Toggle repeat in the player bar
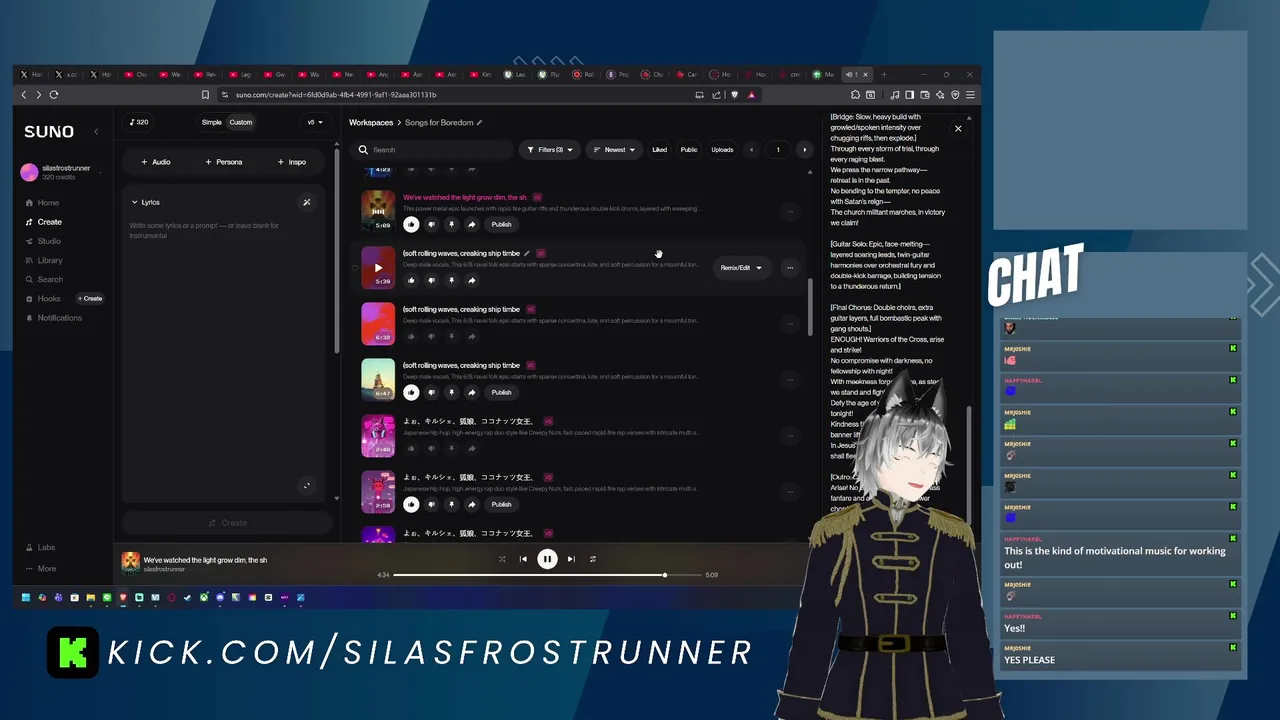Screen dimensions: 1280x720 pyautogui.click(x=593, y=559)
